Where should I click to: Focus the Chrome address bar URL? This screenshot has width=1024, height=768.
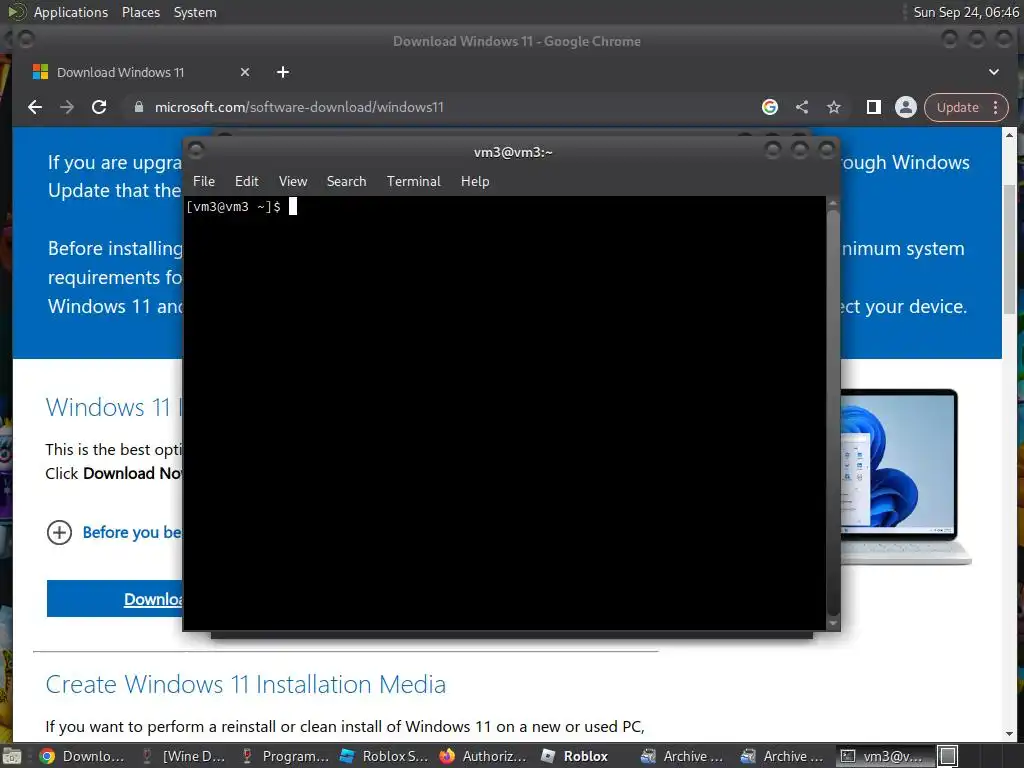coord(299,107)
